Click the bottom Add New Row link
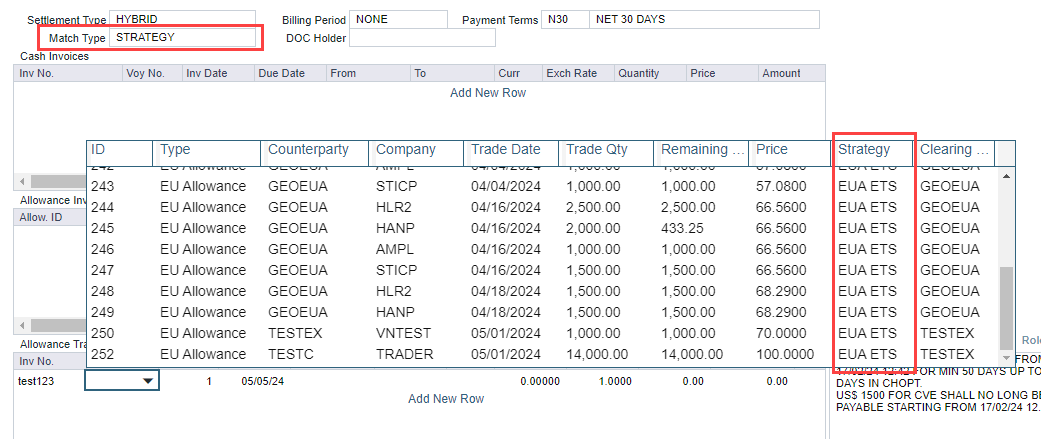This screenshot has height=439, width=1041. [446, 399]
